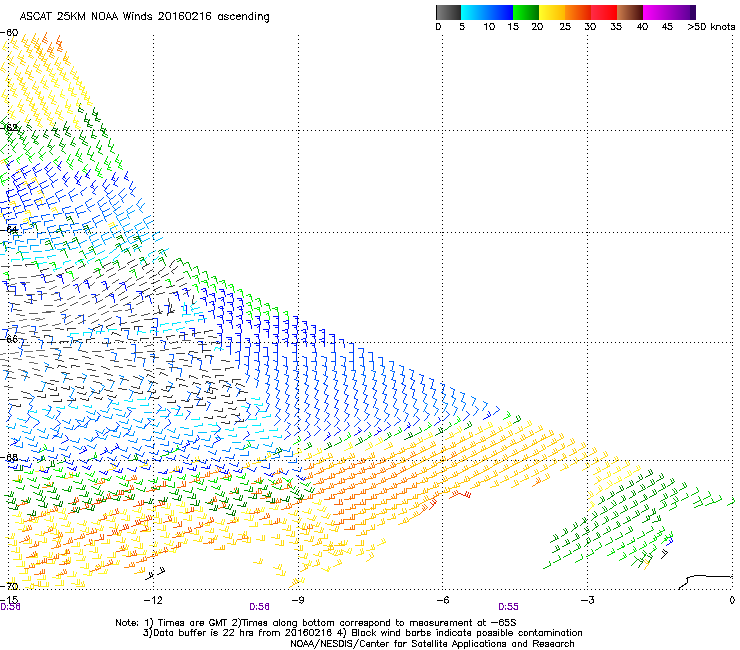Click the '30' legend scale label

(590, 27)
